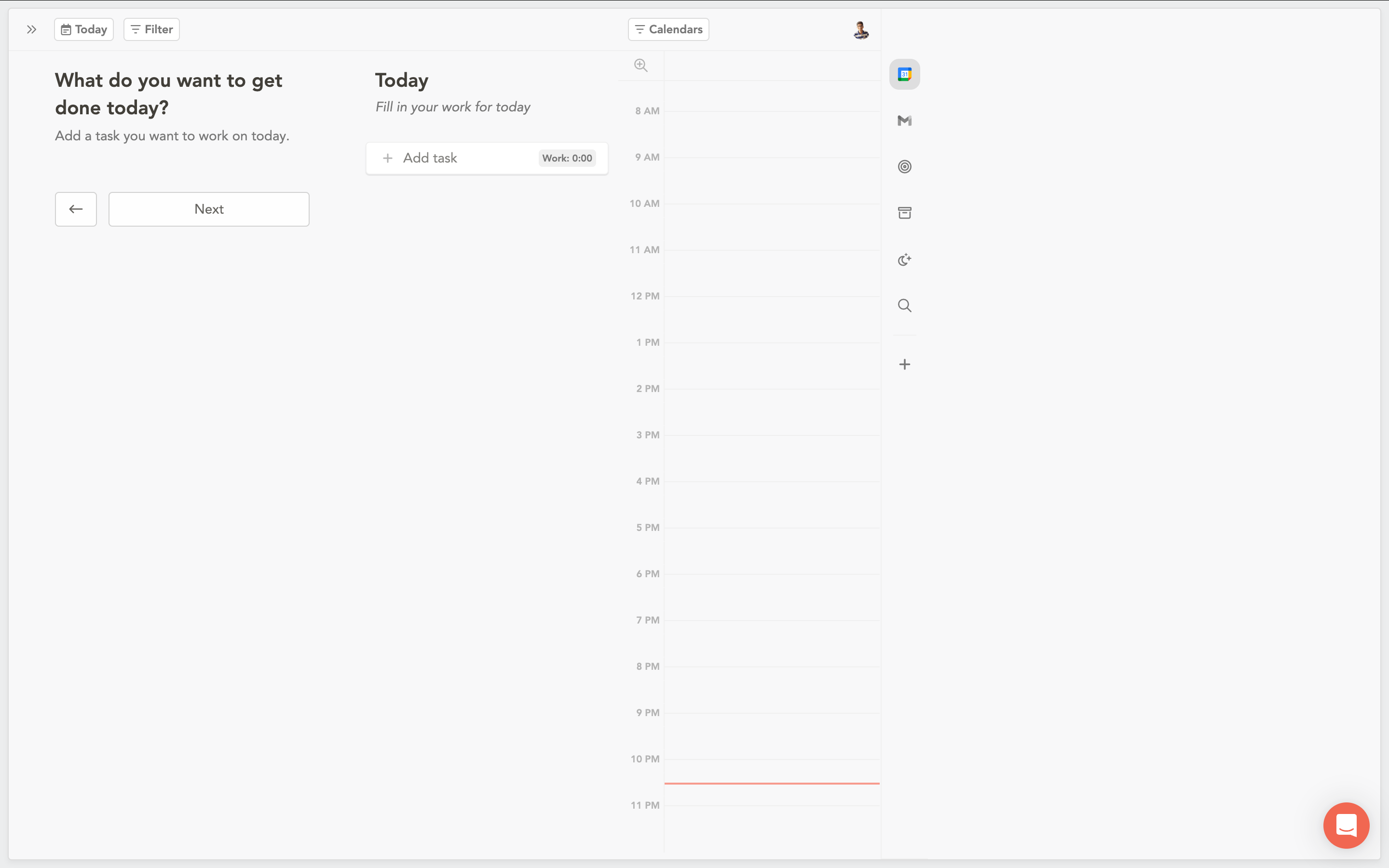Click the search magnifier in right sidebar
The height and width of the screenshot is (868, 1389).
904,305
